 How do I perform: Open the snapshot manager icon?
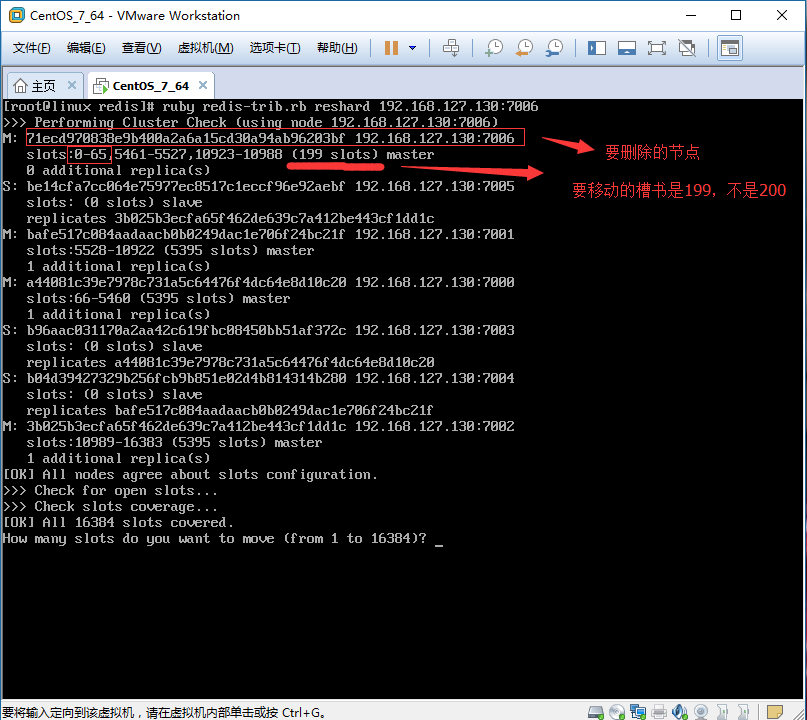554,48
